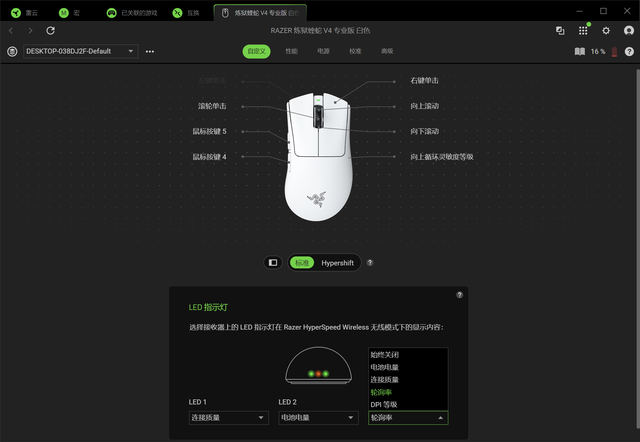The height and width of the screenshot is (442, 640).
Task: Click the LED panel help question mark
Action: (x=460, y=295)
